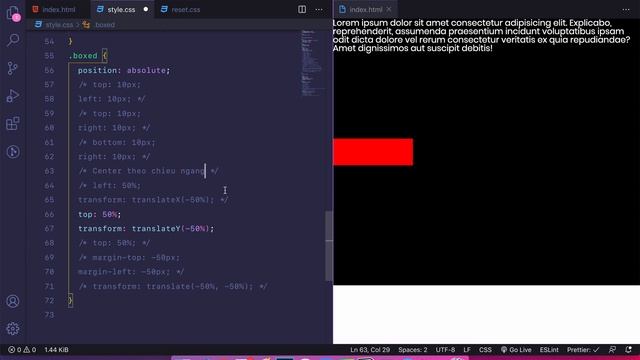Open the Source Control view

pos(13,68)
